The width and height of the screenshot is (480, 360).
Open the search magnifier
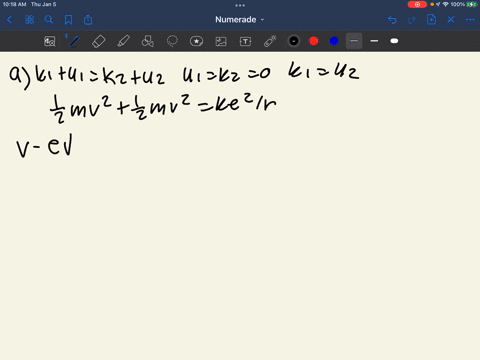click(x=49, y=20)
